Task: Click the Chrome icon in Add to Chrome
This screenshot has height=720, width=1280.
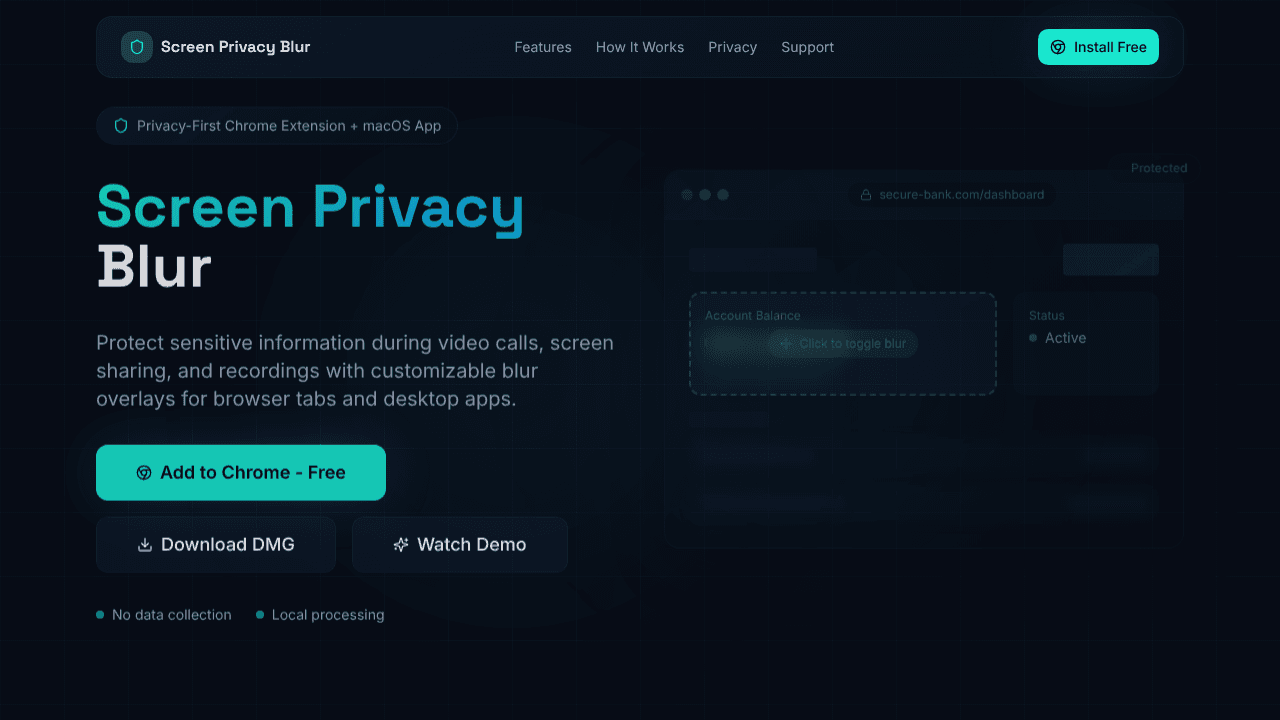Action: click(x=144, y=473)
